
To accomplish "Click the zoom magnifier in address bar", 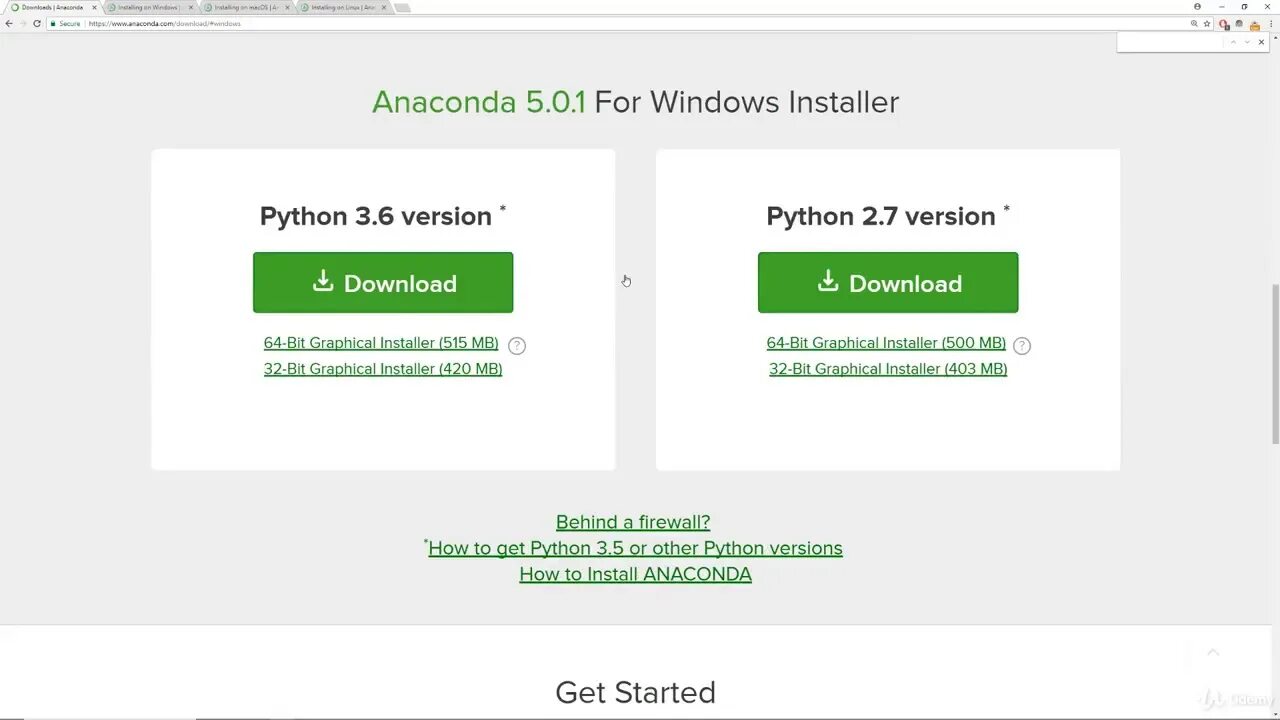I will (1194, 23).
